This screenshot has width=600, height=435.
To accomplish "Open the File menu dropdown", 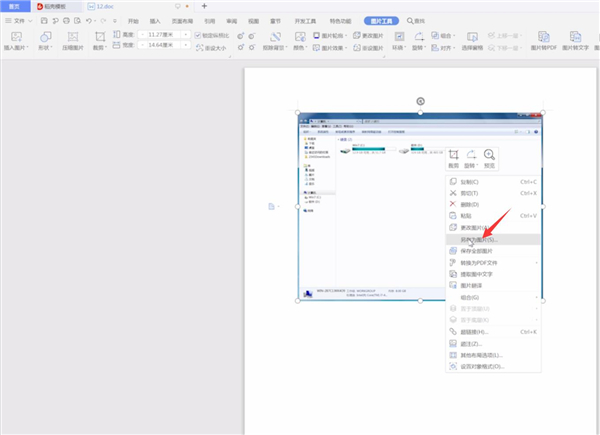I will (x=19, y=20).
